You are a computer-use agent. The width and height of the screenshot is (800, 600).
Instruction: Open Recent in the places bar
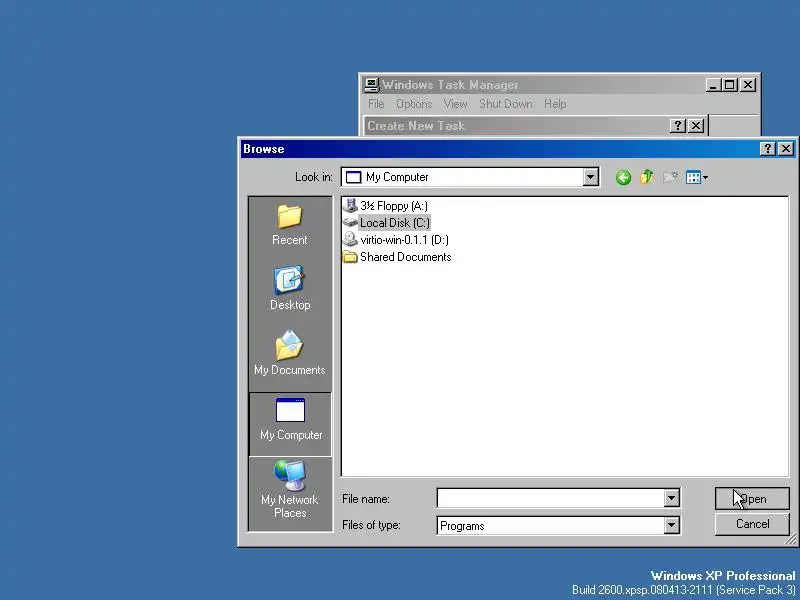pyautogui.click(x=289, y=225)
